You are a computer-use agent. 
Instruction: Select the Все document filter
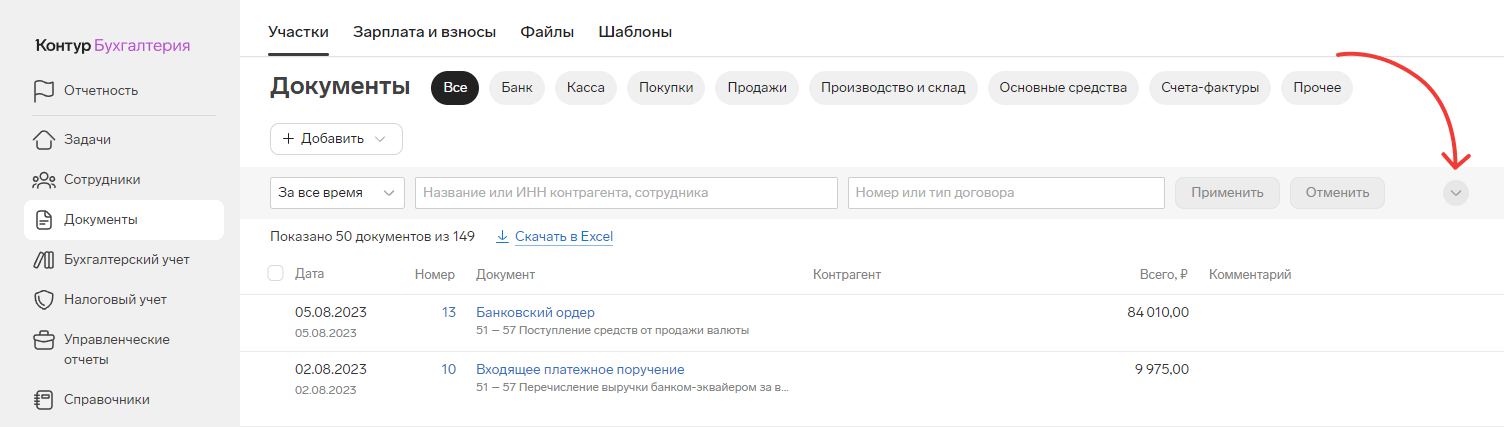455,87
